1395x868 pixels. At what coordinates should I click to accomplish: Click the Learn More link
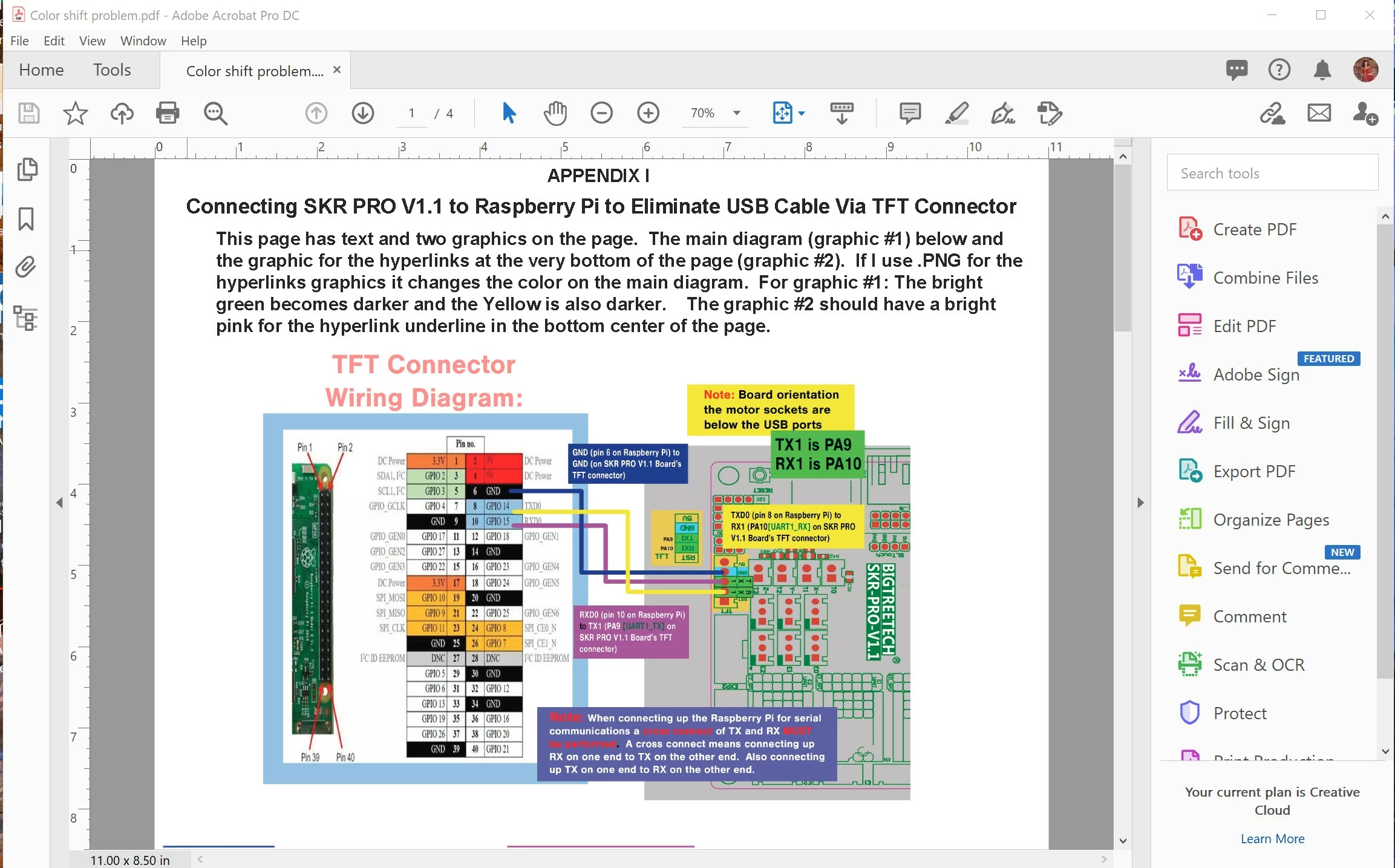(x=1272, y=838)
